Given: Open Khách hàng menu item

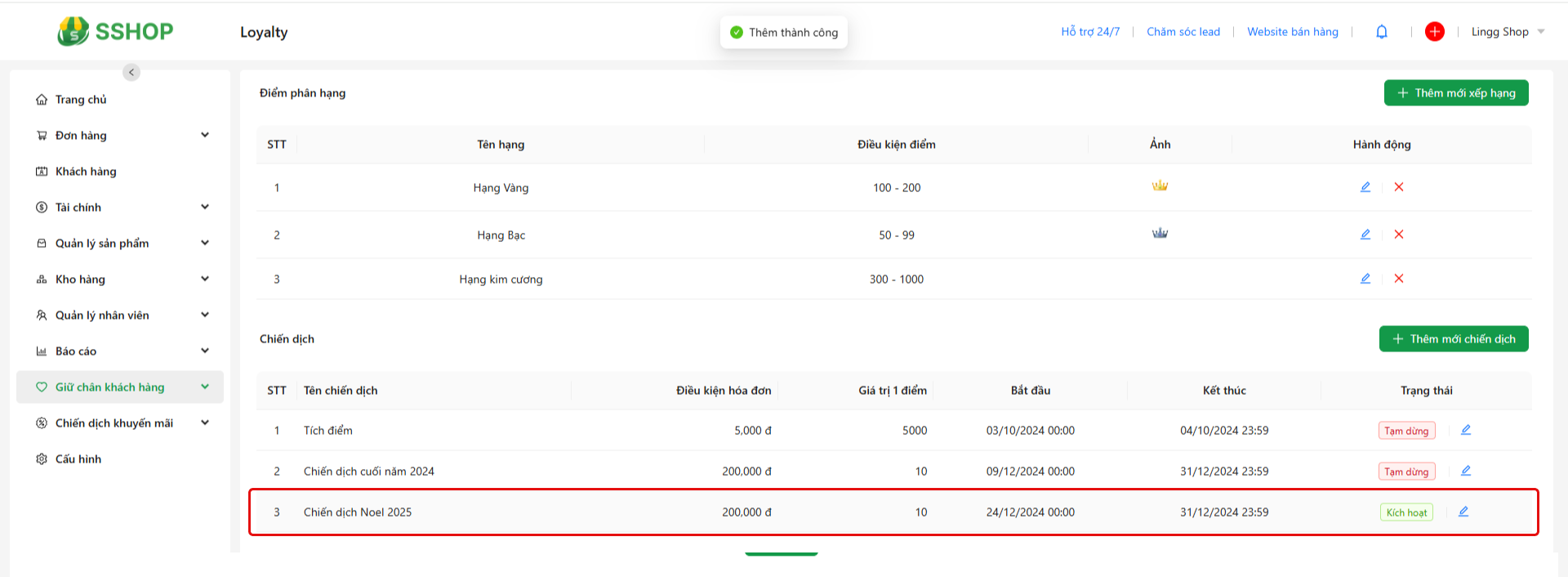Looking at the screenshot, I should coord(86,172).
